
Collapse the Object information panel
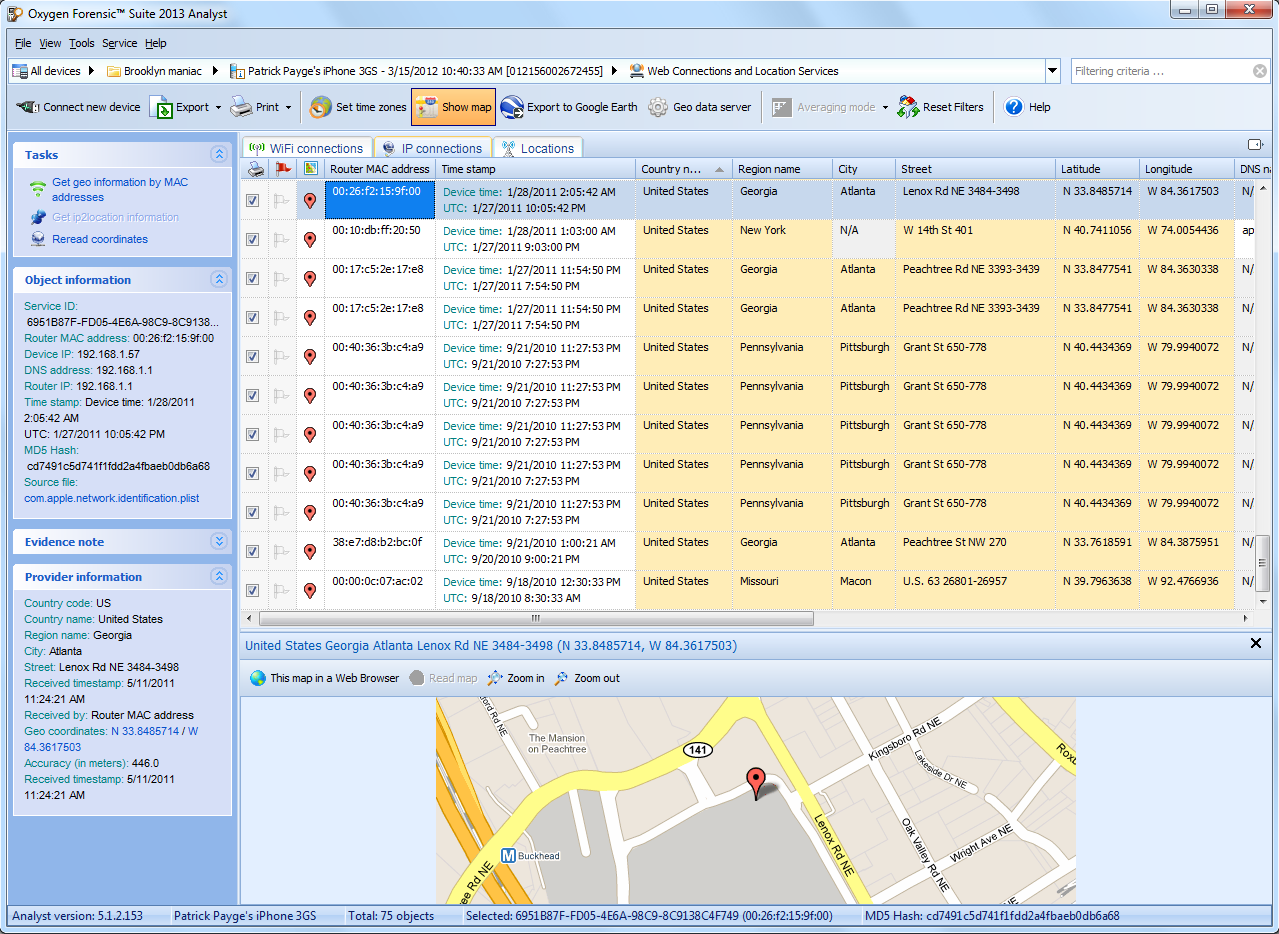click(219, 279)
